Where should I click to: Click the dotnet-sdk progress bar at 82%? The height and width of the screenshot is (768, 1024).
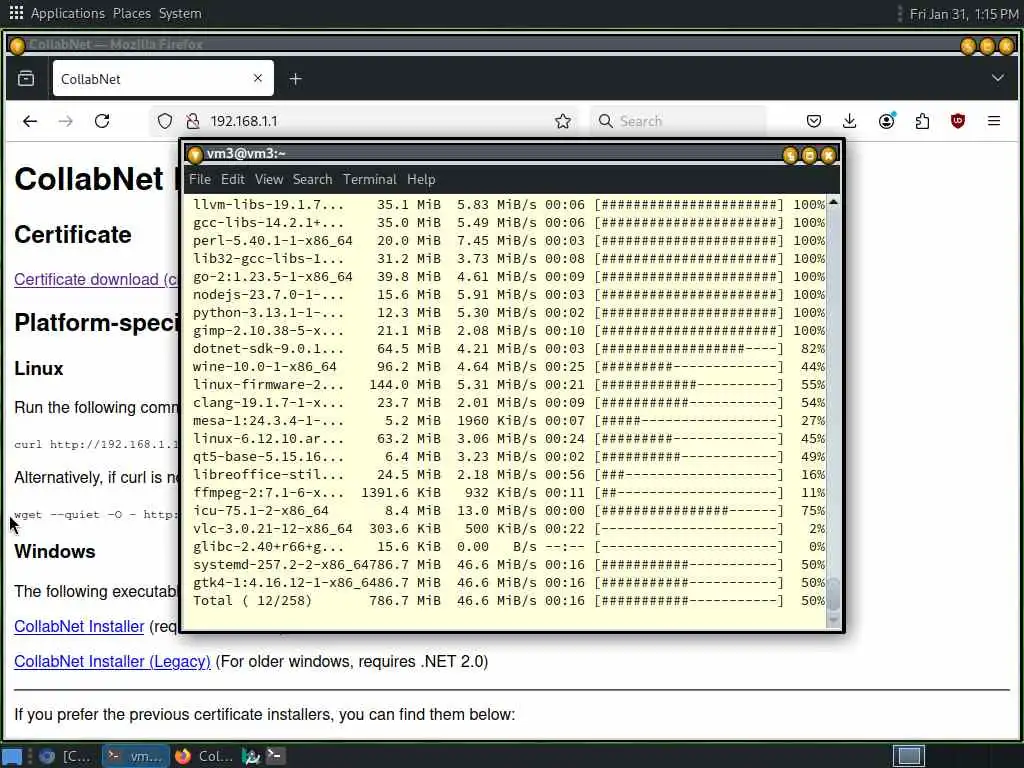click(689, 349)
